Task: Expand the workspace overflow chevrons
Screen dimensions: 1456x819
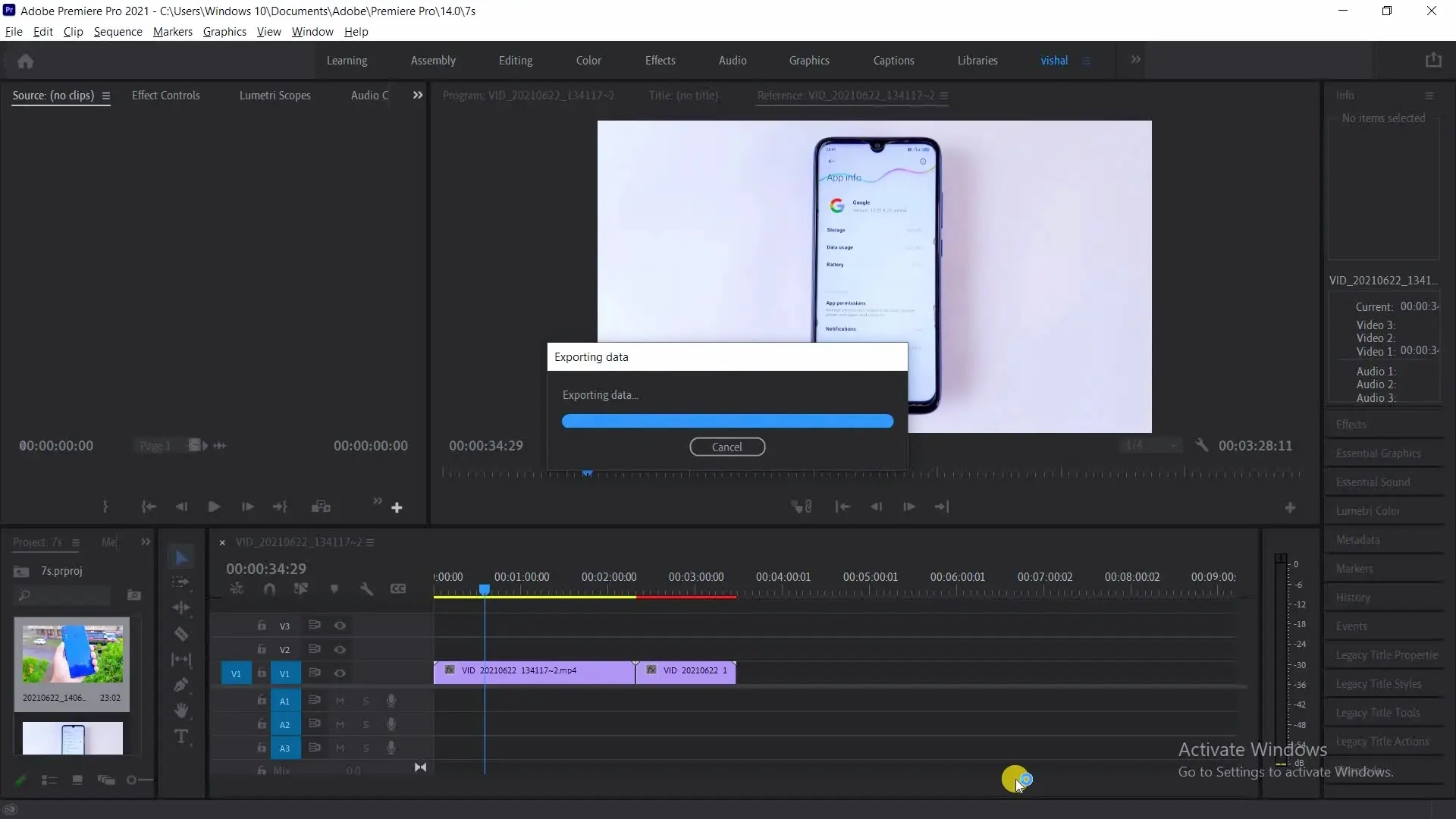Action: pos(1135,60)
